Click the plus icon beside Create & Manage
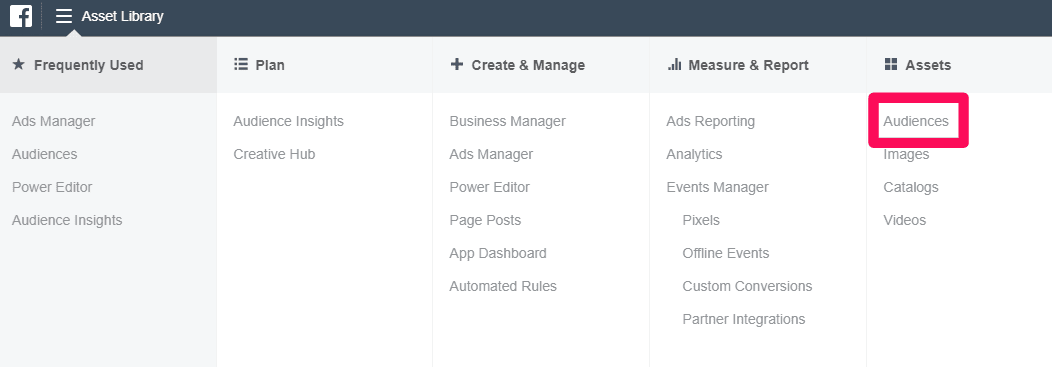Viewport: 1052px width, 367px height. pos(457,64)
